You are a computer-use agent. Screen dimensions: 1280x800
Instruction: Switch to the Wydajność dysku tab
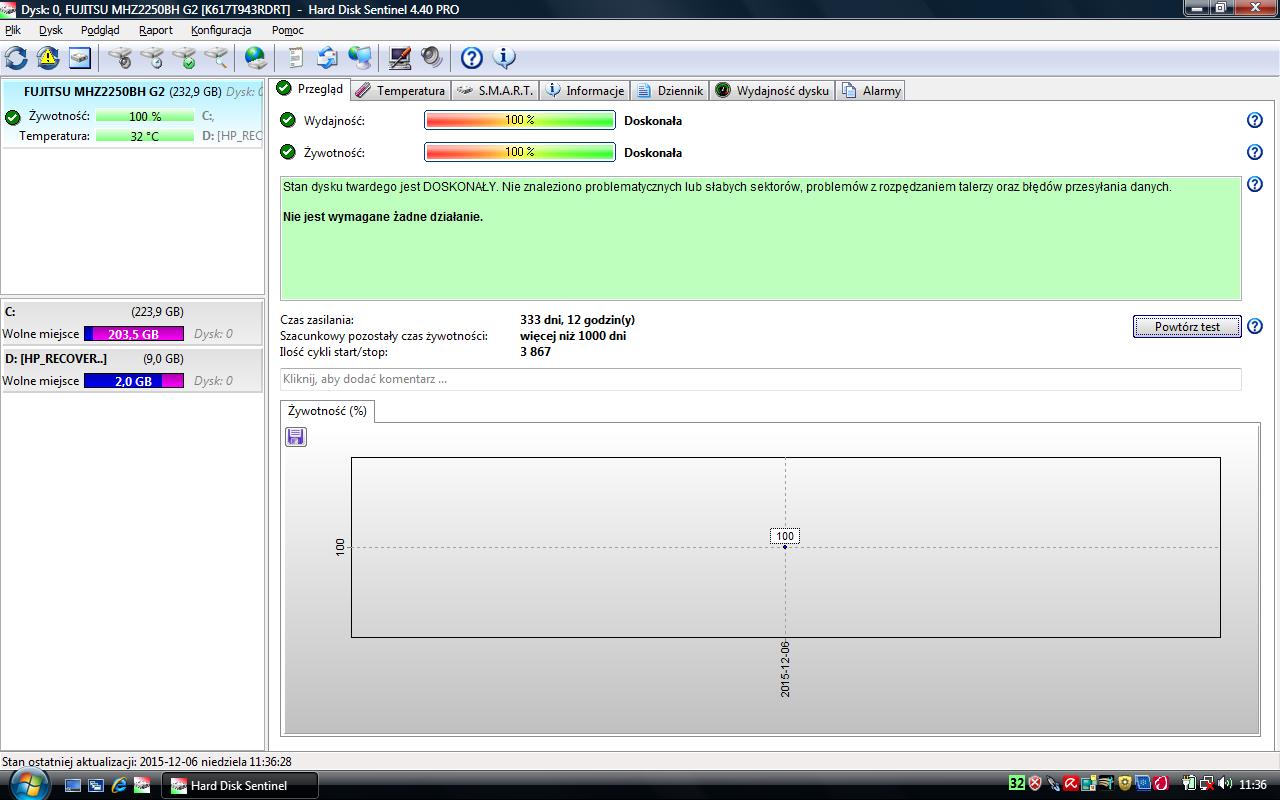point(772,90)
